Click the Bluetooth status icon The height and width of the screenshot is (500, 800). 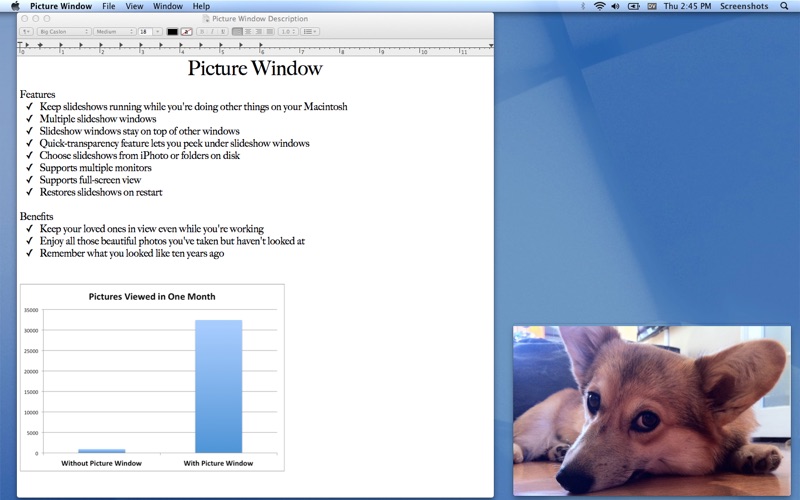click(x=583, y=6)
